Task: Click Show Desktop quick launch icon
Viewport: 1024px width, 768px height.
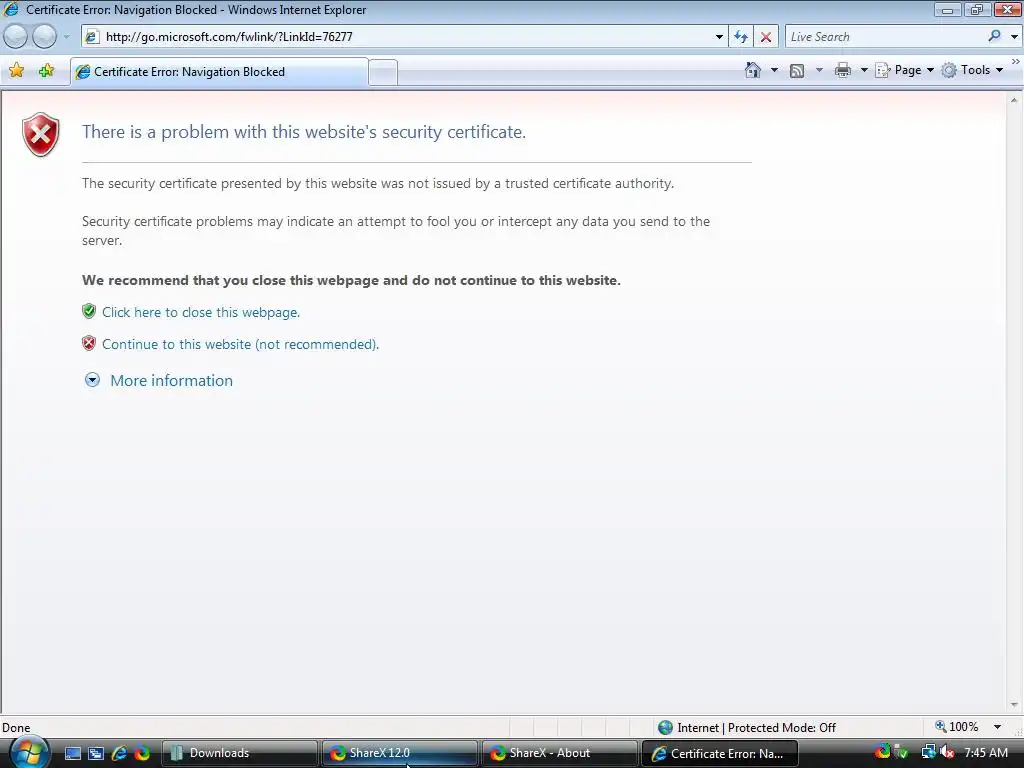Action: pos(72,754)
